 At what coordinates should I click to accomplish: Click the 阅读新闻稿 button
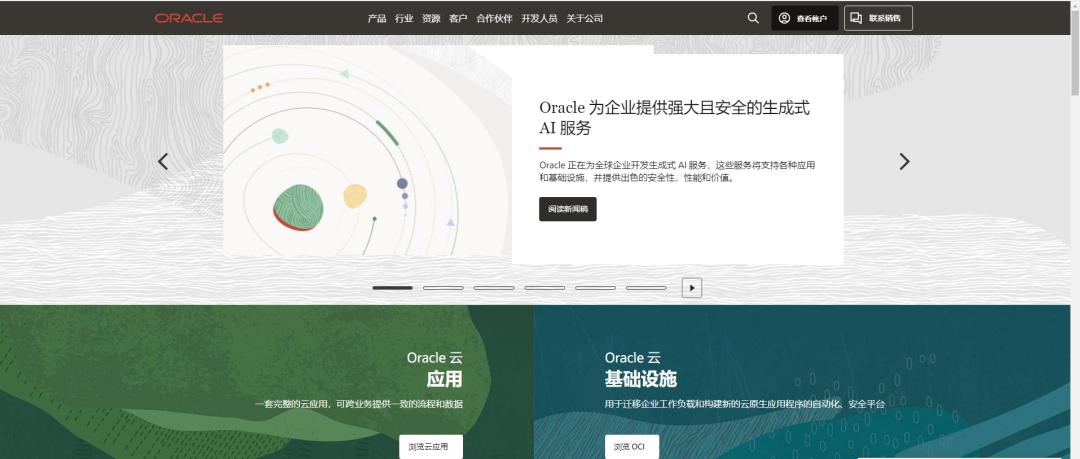point(568,209)
